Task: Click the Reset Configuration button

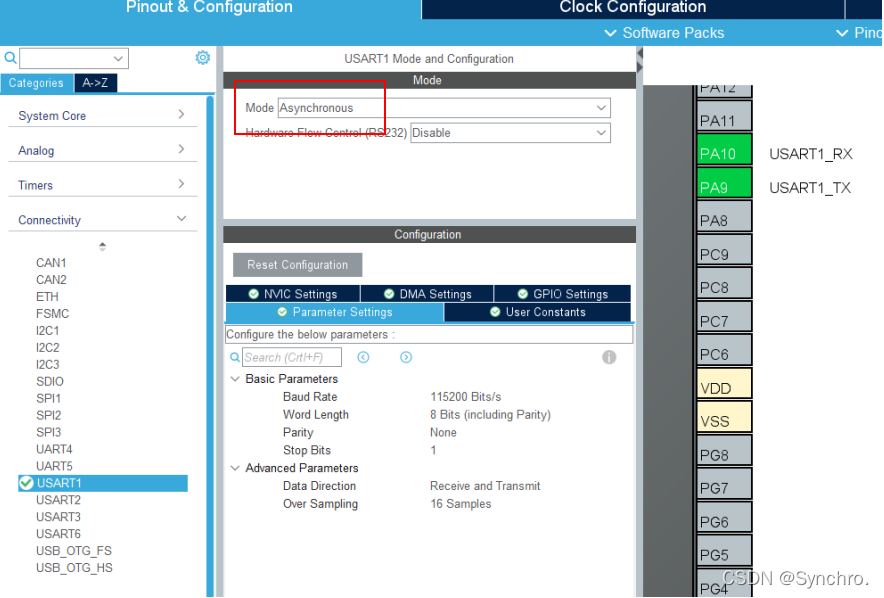Action: pos(298,265)
